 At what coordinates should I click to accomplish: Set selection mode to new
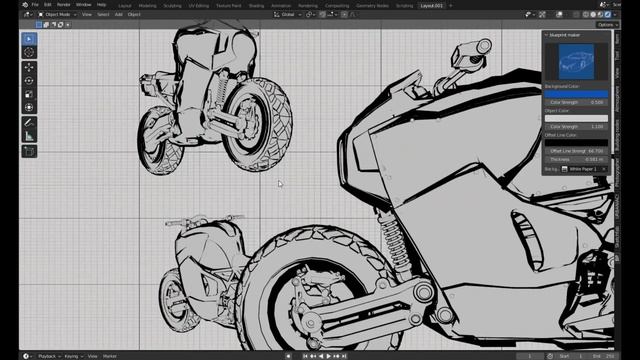click(x=38, y=24)
